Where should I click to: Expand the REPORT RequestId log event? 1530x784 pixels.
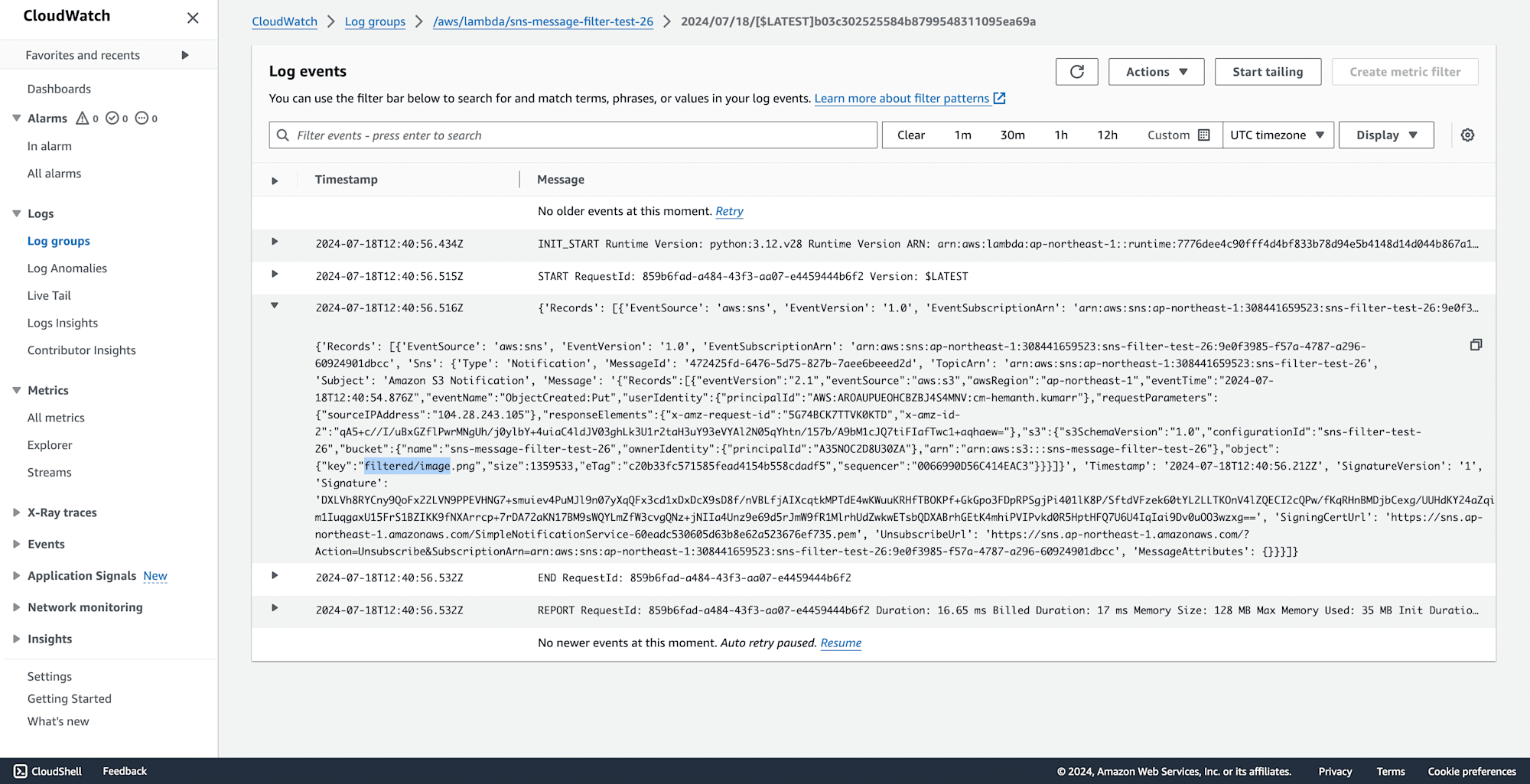click(x=275, y=608)
